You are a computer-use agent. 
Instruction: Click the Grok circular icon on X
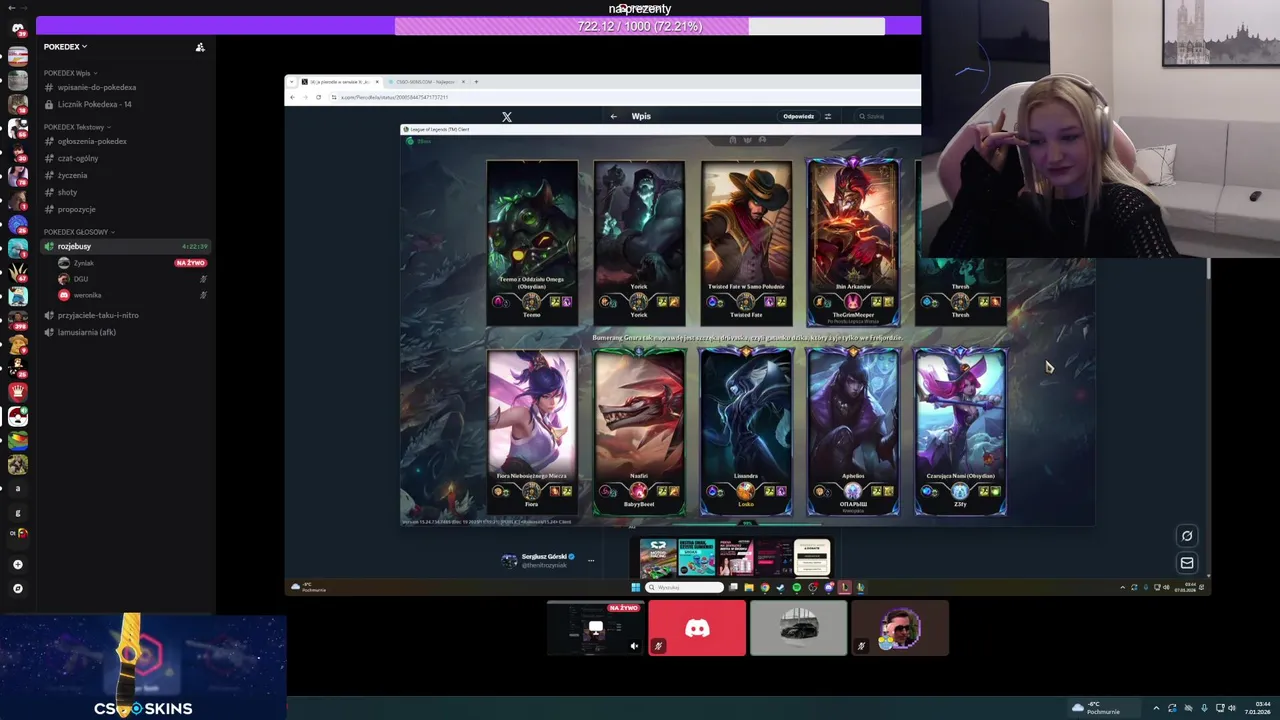[1187, 536]
